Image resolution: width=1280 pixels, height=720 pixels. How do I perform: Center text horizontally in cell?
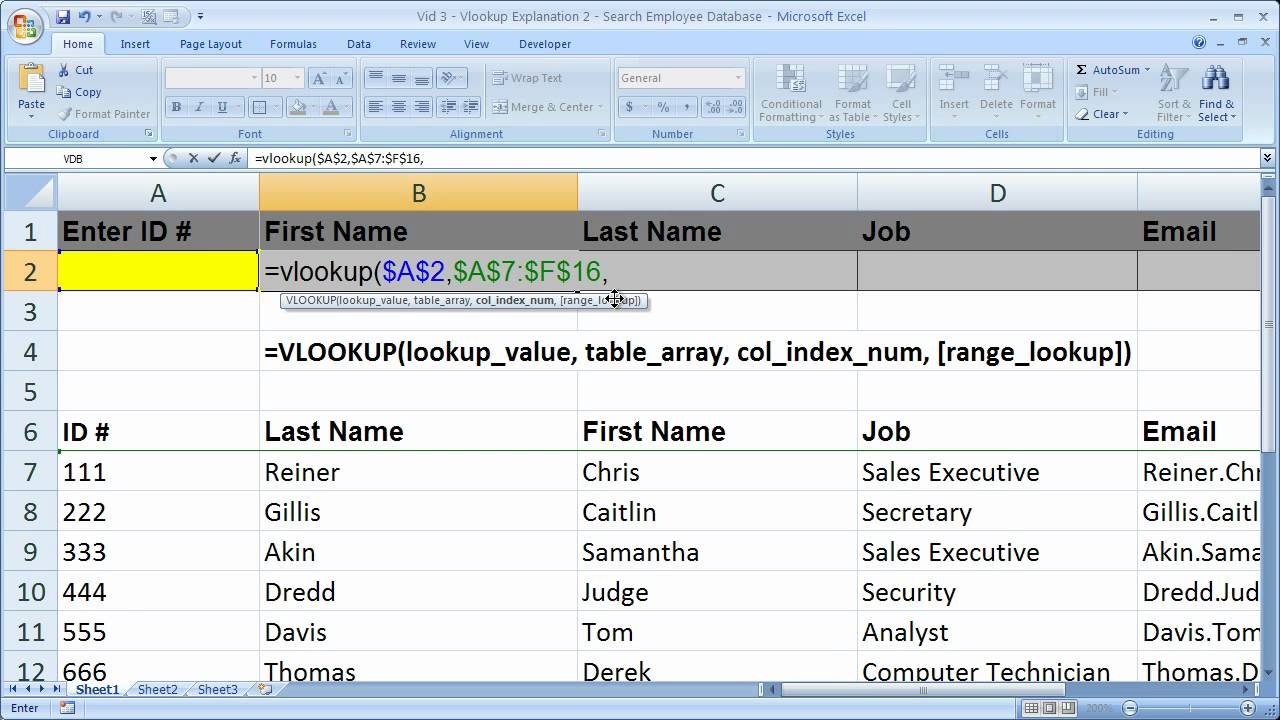point(398,107)
